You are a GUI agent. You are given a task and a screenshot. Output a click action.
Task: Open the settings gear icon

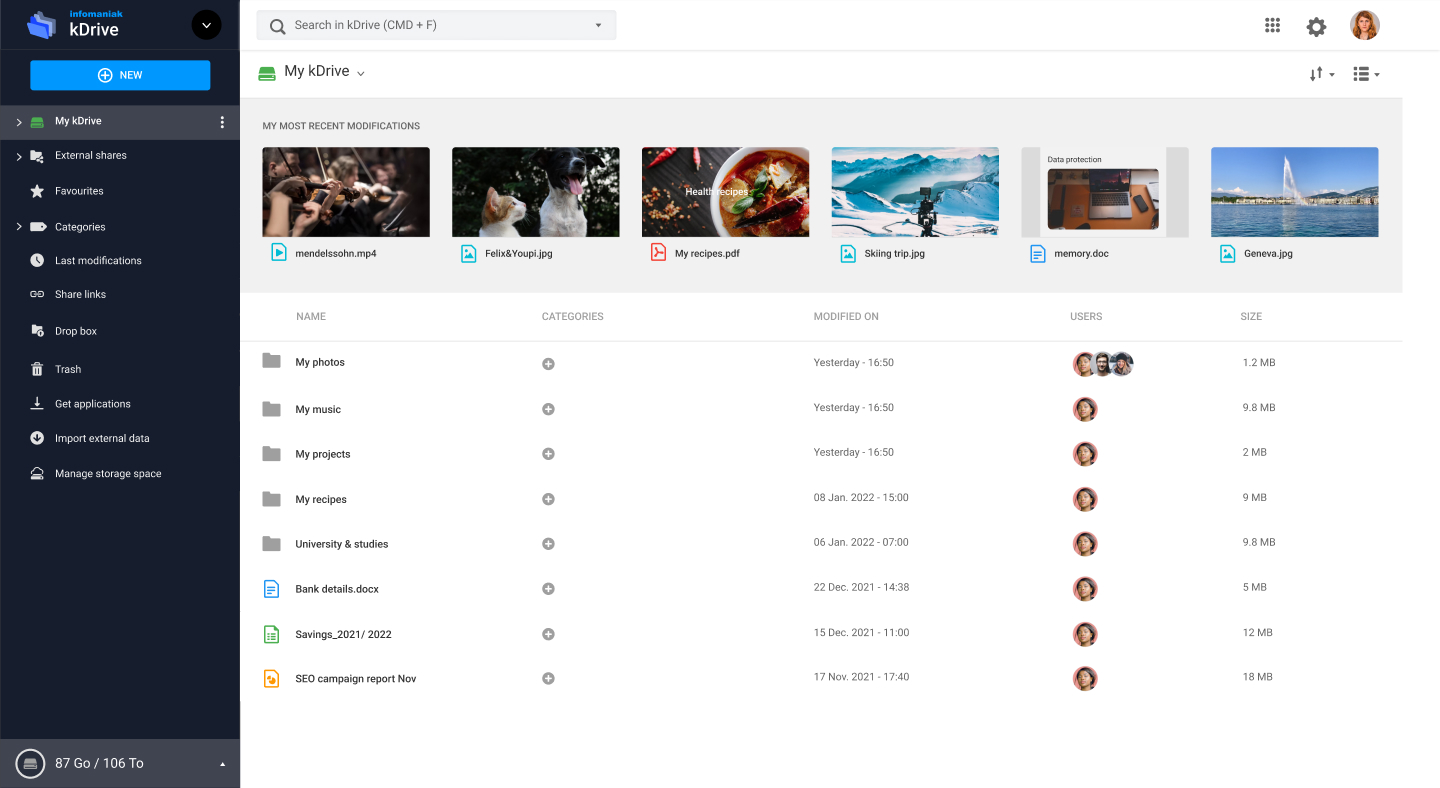(1316, 26)
